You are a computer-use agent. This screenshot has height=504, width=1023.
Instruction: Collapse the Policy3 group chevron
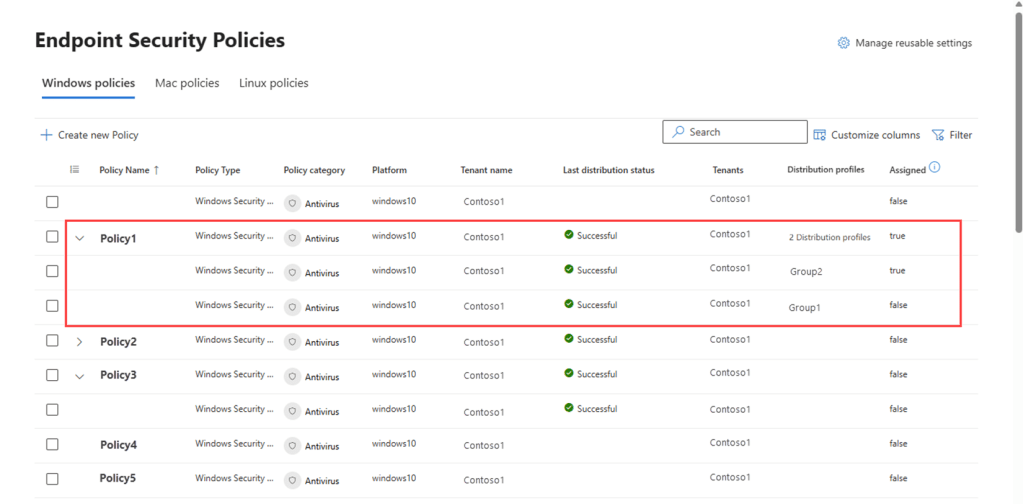click(80, 376)
